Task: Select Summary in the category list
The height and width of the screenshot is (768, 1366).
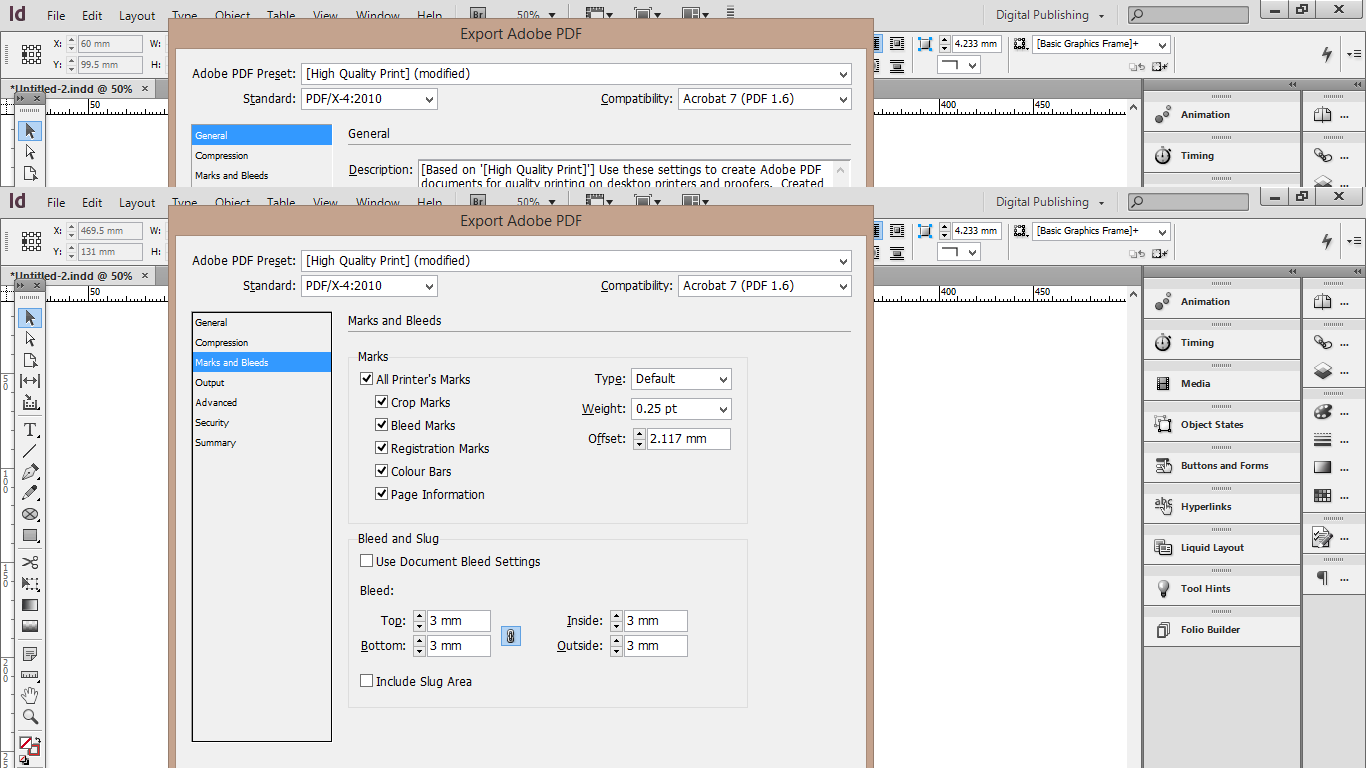Action: pyautogui.click(x=261, y=443)
